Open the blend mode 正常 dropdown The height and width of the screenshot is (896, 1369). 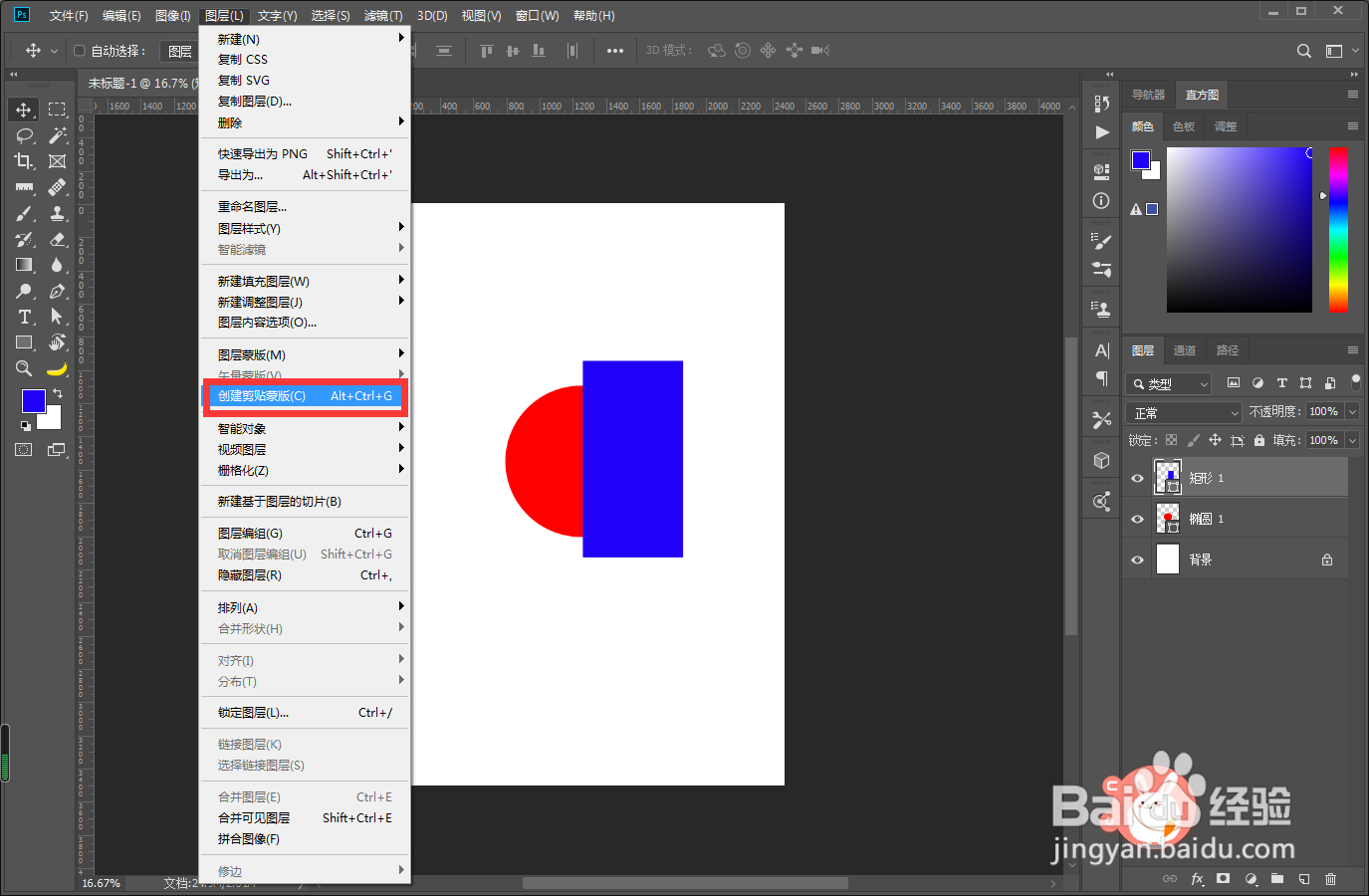pyautogui.click(x=1185, y=412)
